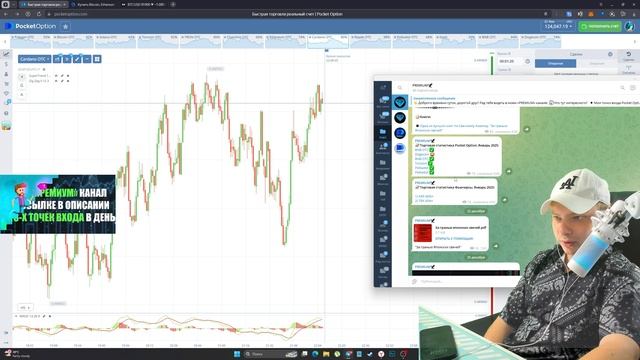Forward the Pocket Option statistics post arrow
This screenshot has width=640, height=360.
pyautogui.click(x=509, y=171)
